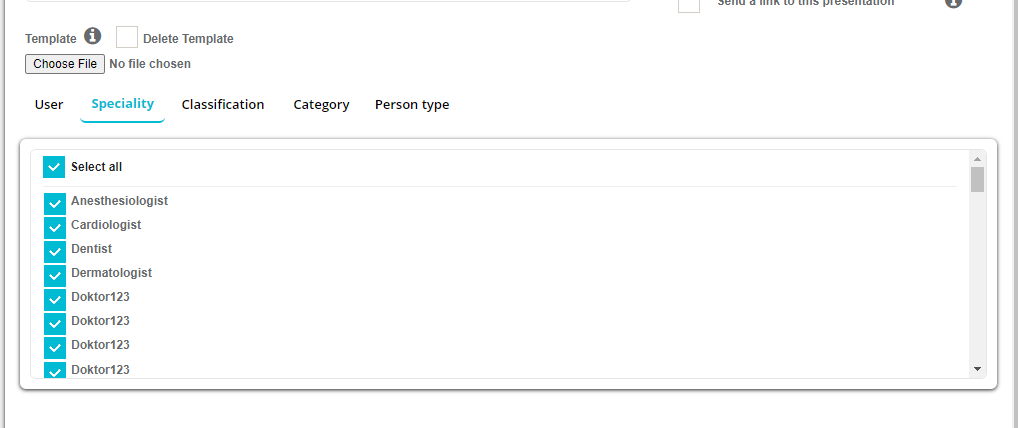Click the info icon next to Template
1018x428 pixels.
coord(93,37)
